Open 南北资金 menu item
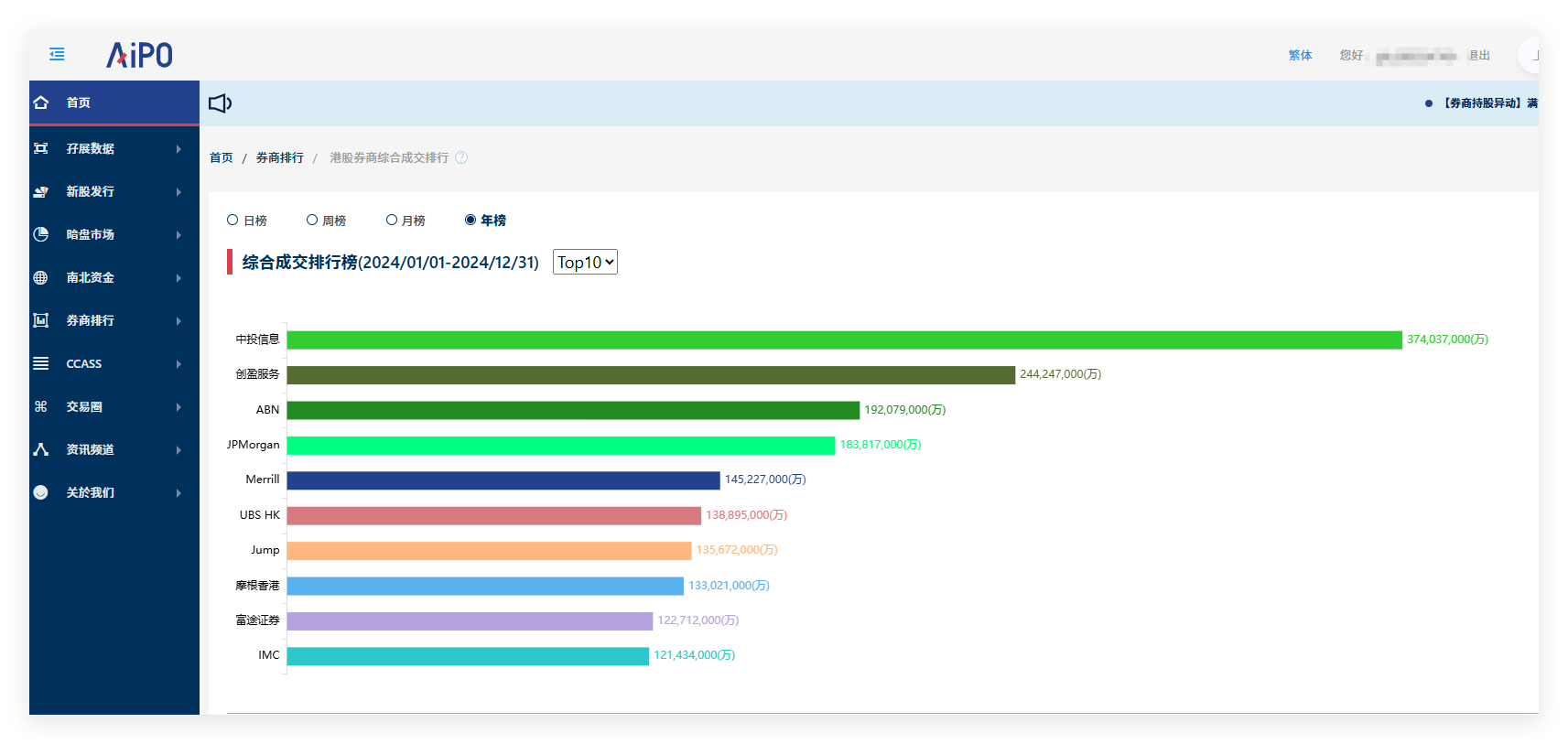The width and height of the screenshot is (1568, 744). [x=114, y=277]
